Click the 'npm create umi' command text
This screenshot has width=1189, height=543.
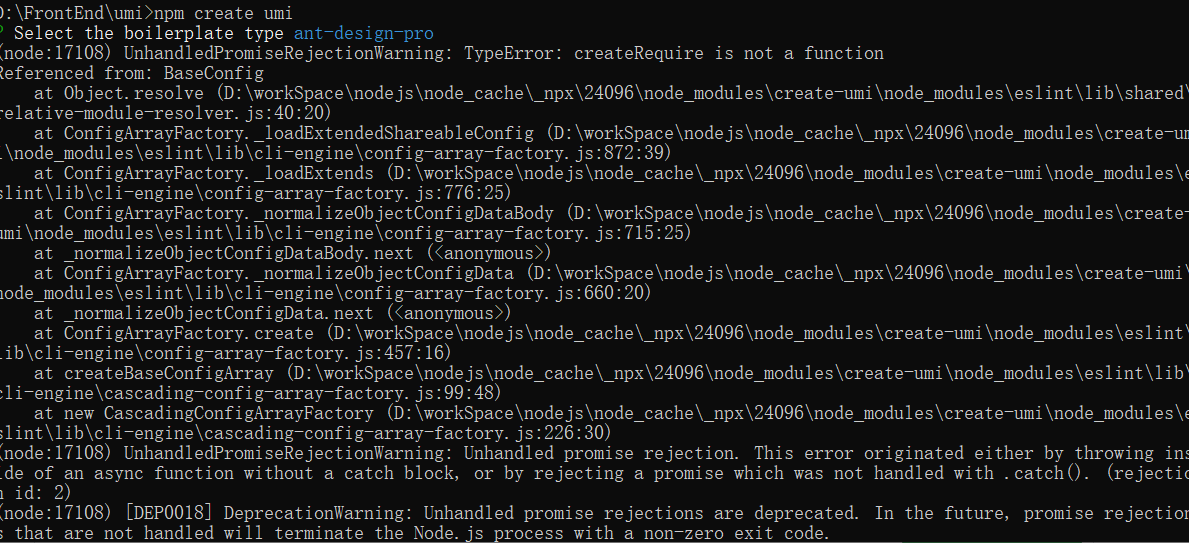click(x=223, y=13)
